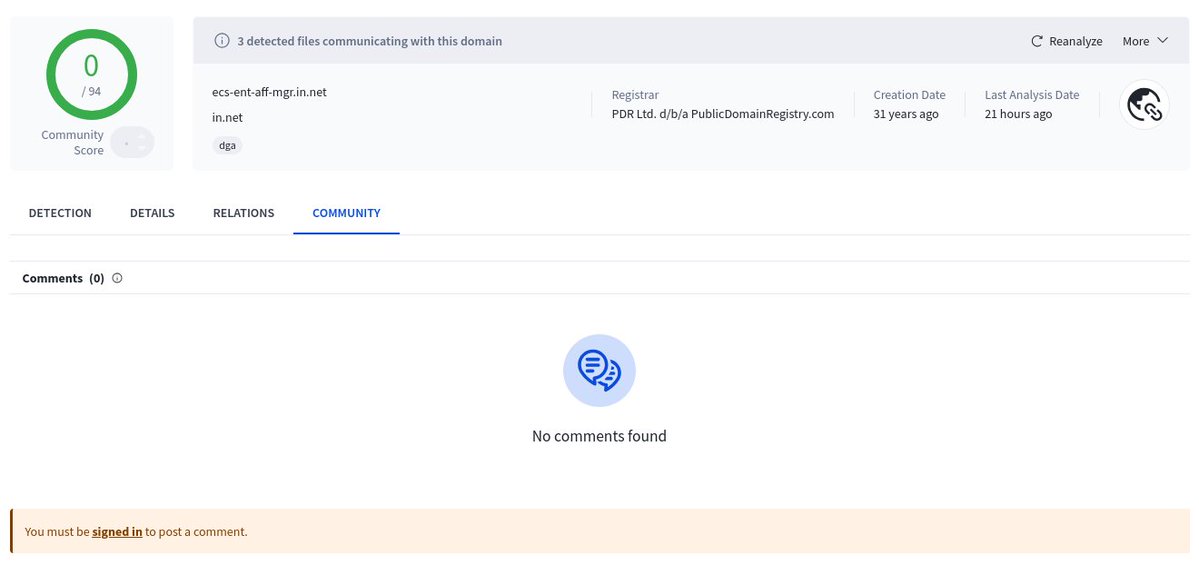
Task: Open the More menu
Action: pos(1145,41)
